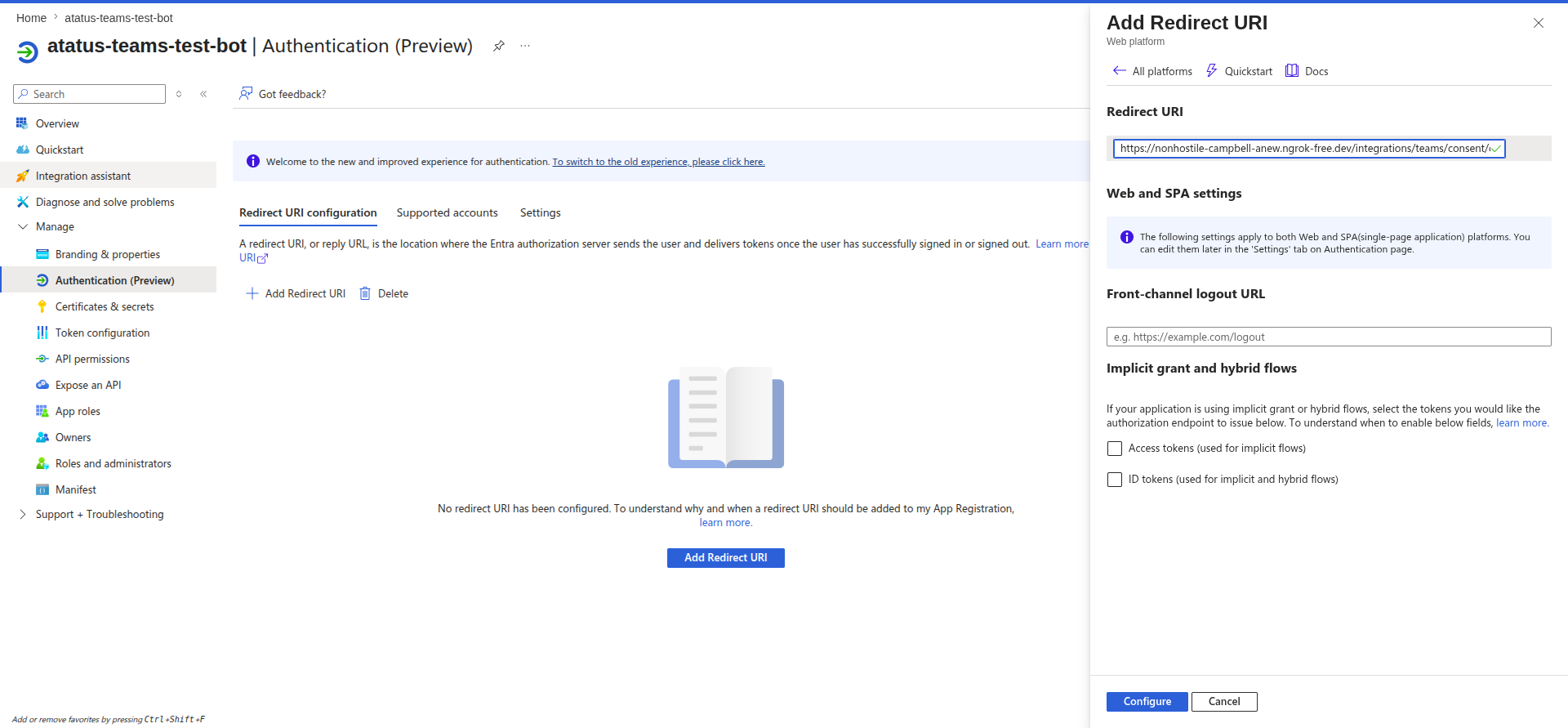The height and width of the screenshot is (728, 1568).
Task: Click the Manifest icon in sidebar
Action: coord(42,489)
